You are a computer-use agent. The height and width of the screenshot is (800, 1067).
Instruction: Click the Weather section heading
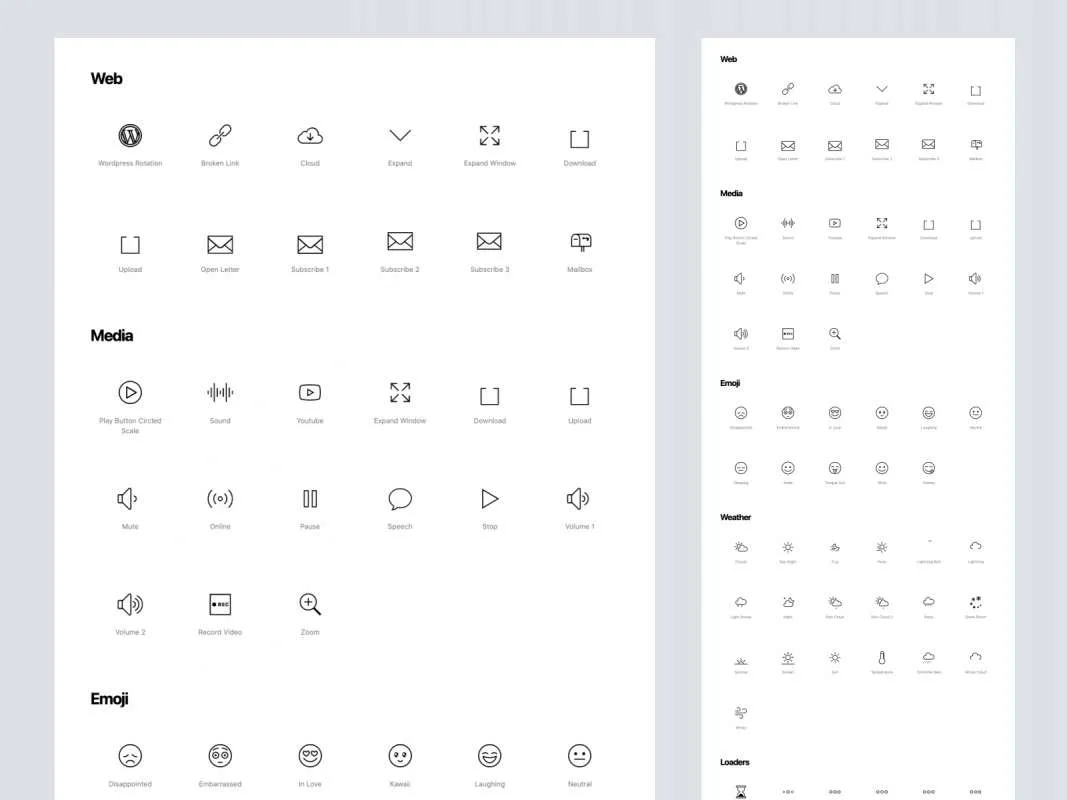735,517
